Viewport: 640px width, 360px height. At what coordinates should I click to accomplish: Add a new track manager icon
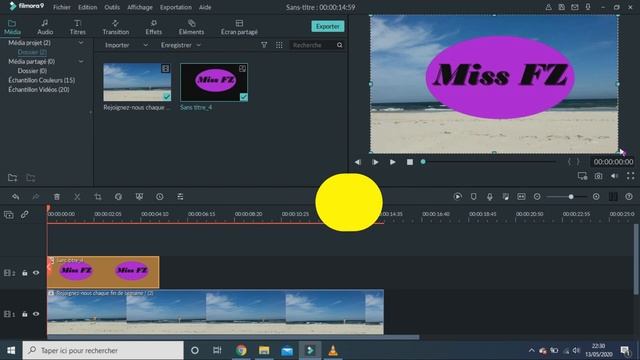pyautogui.click(x=9, y=214)
